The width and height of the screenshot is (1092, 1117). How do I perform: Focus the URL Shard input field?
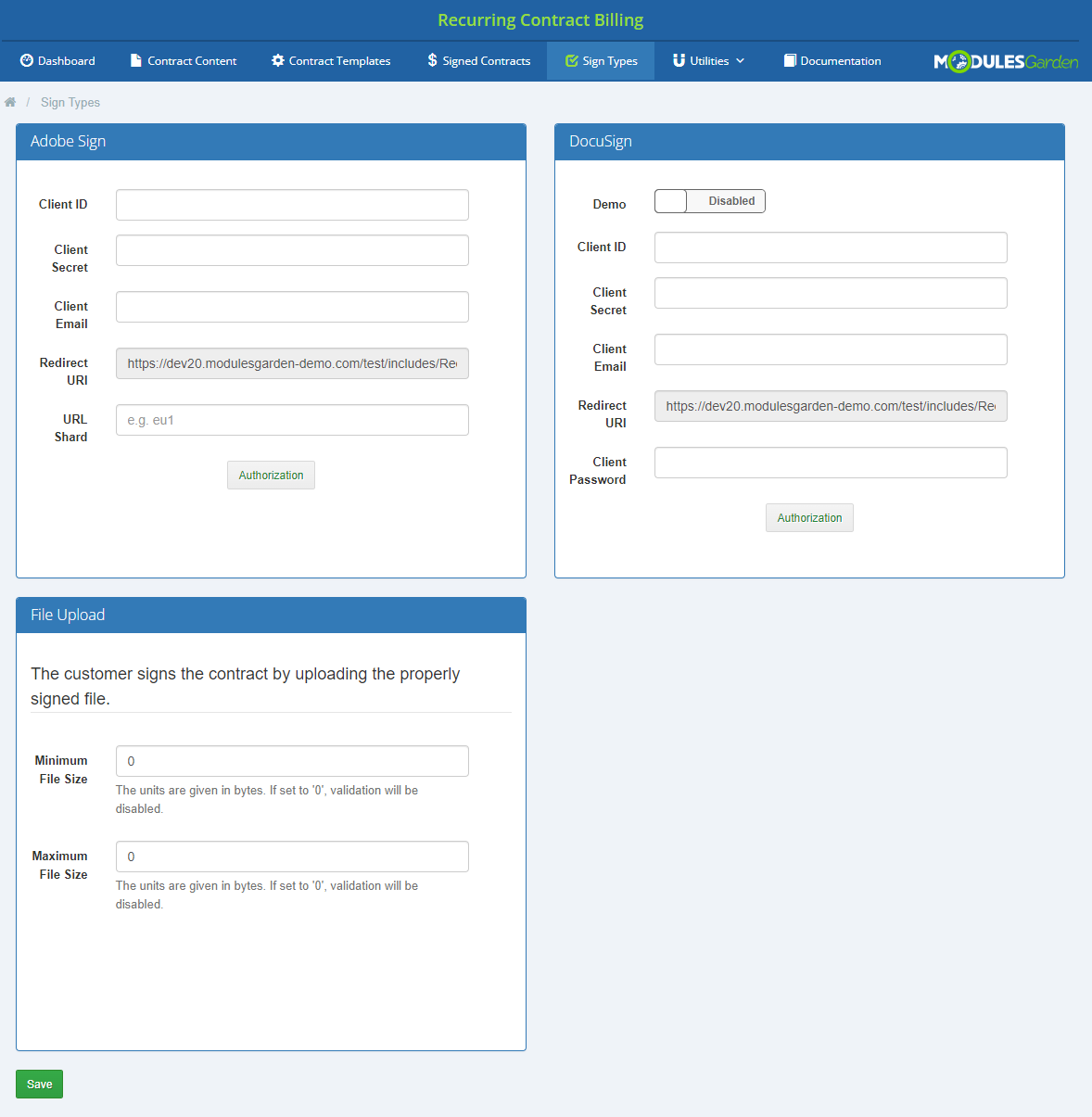click(x=292, y=420)
